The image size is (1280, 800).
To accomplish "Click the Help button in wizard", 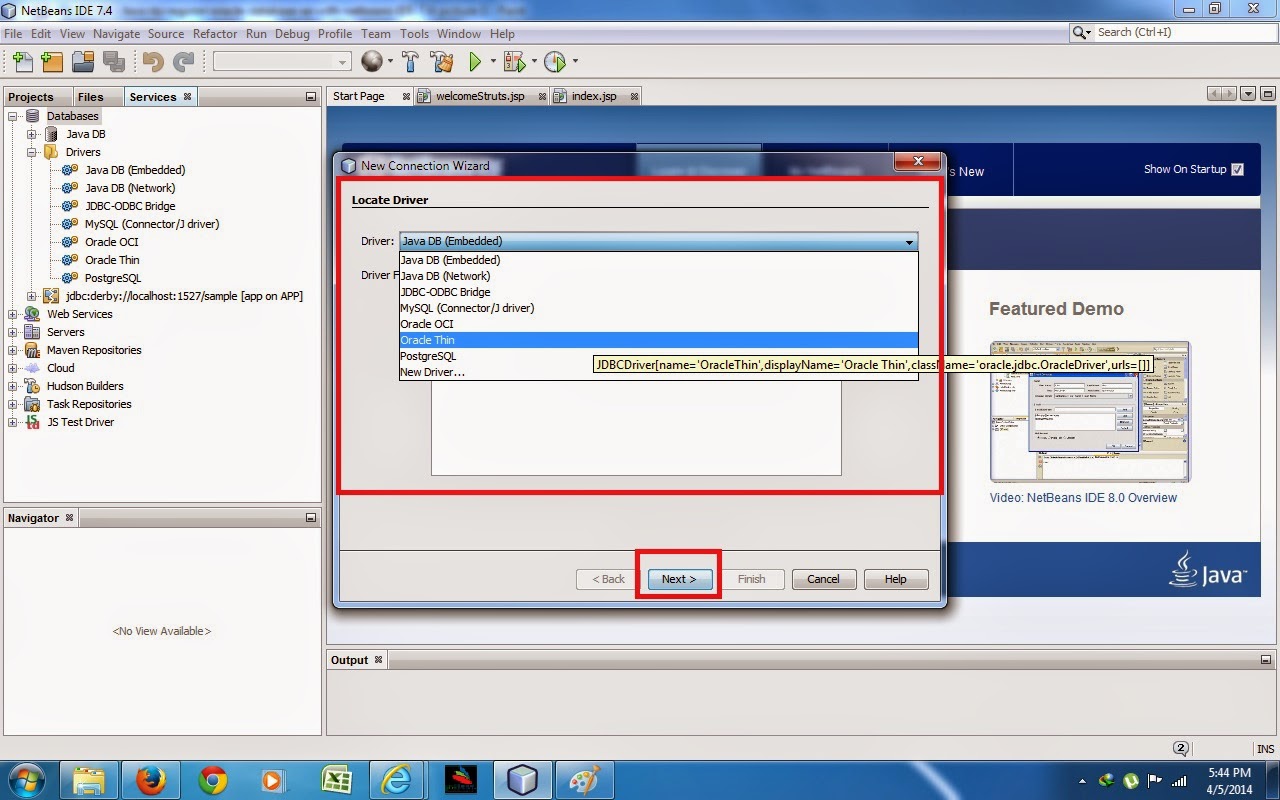I will pyautogui.click(x=895, y=579).
